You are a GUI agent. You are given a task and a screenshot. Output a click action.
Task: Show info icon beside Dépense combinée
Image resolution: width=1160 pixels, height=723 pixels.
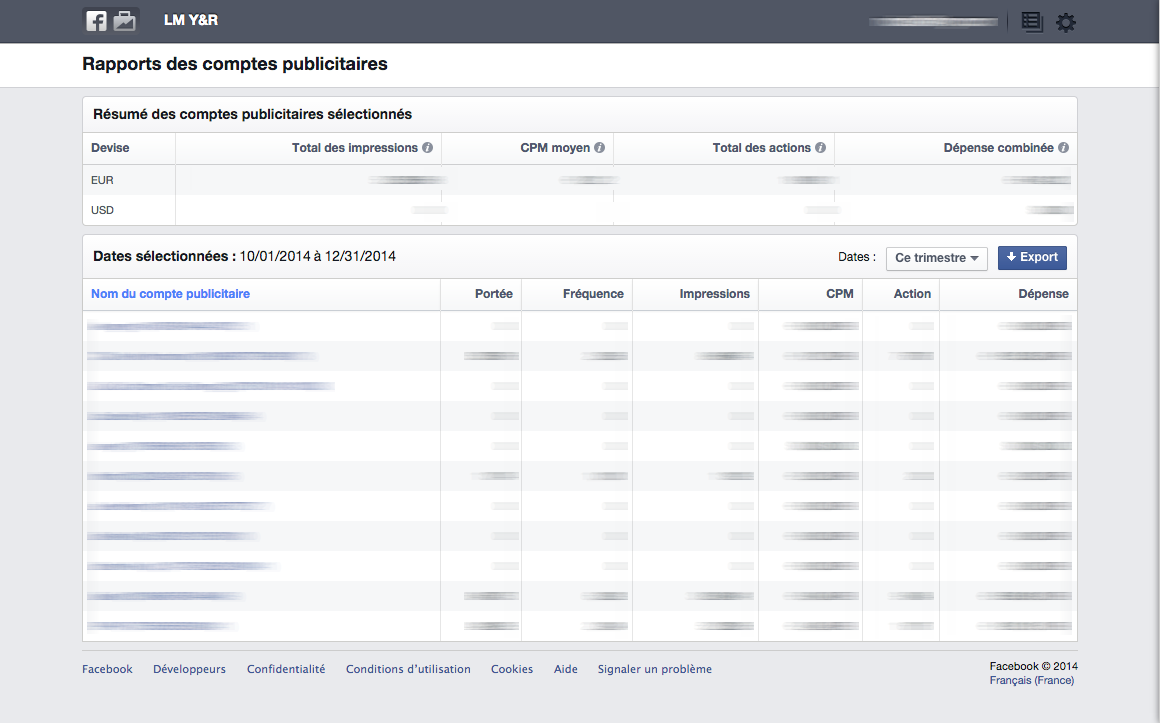pos(1063,148)
